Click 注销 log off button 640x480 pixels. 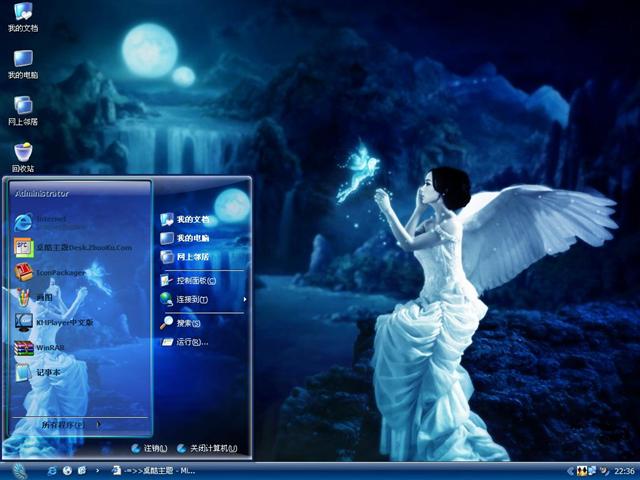[x=149, y=449]
